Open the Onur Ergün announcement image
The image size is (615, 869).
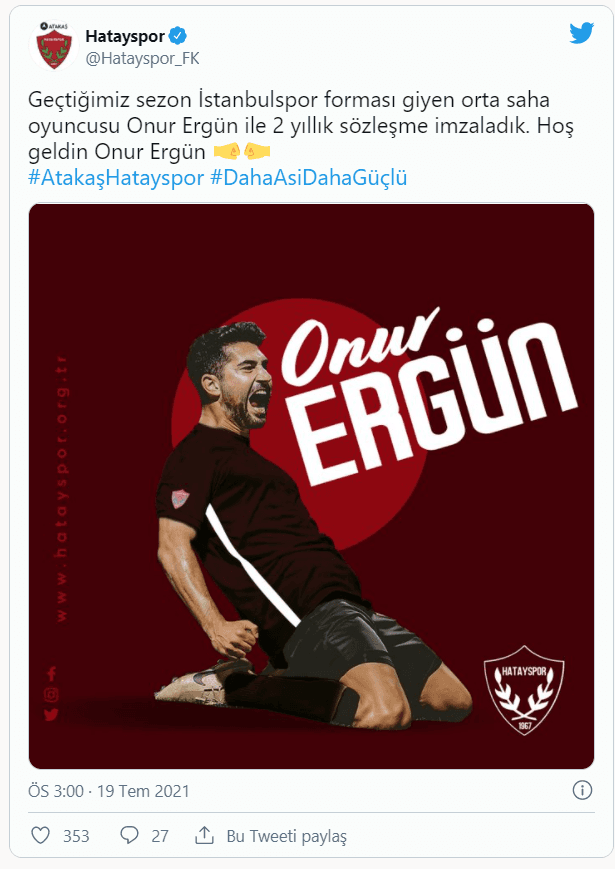point(311,486)
